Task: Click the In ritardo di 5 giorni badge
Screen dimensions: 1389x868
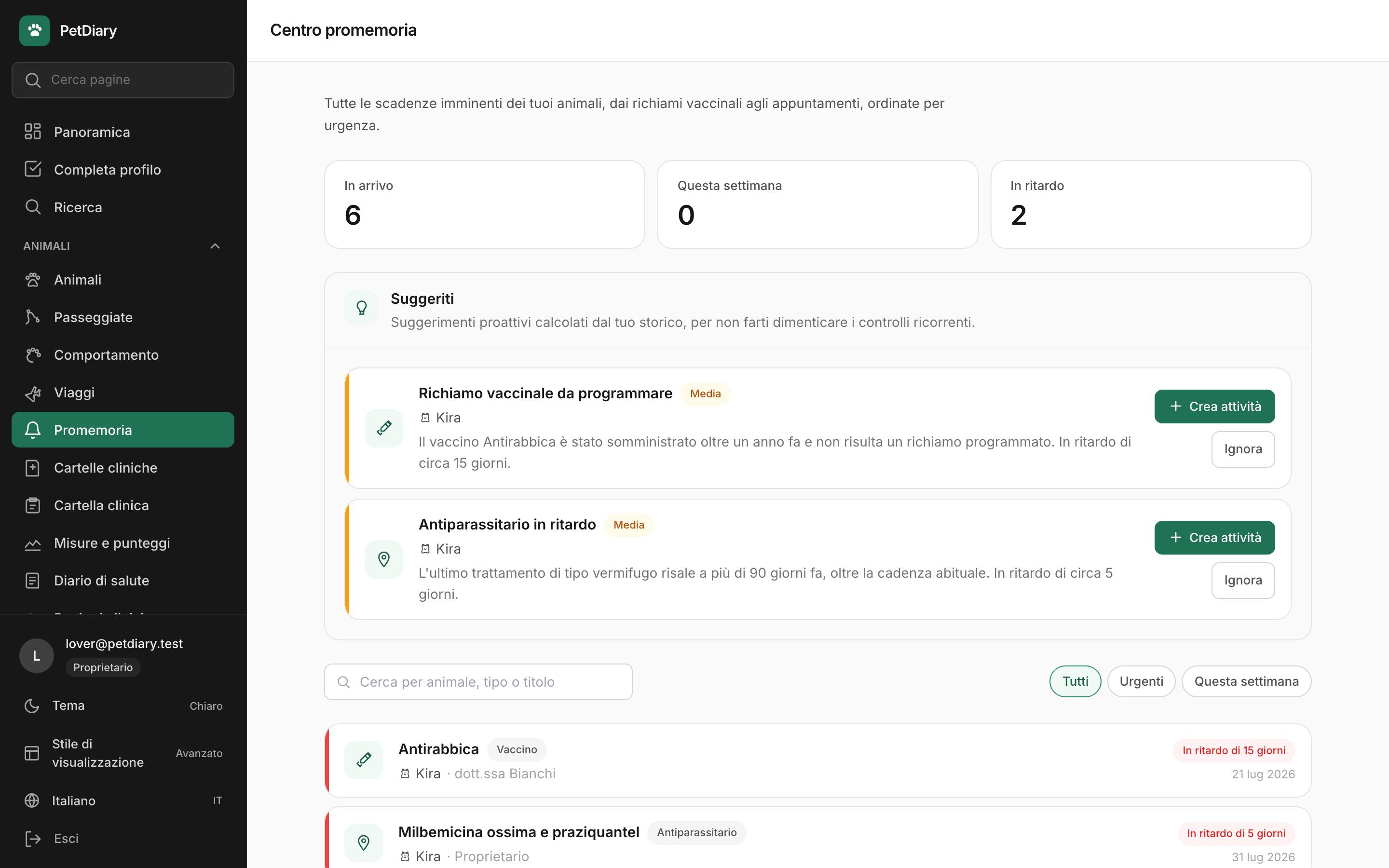Action: point(1236,833)
